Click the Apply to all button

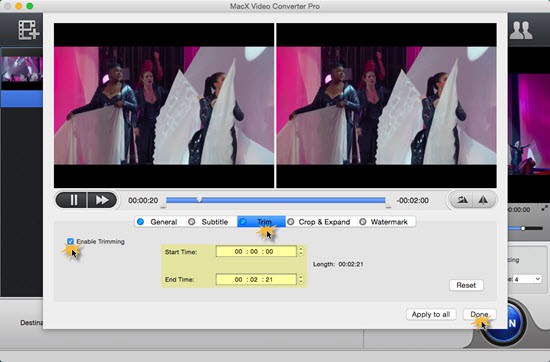click(x=431, y=314)
